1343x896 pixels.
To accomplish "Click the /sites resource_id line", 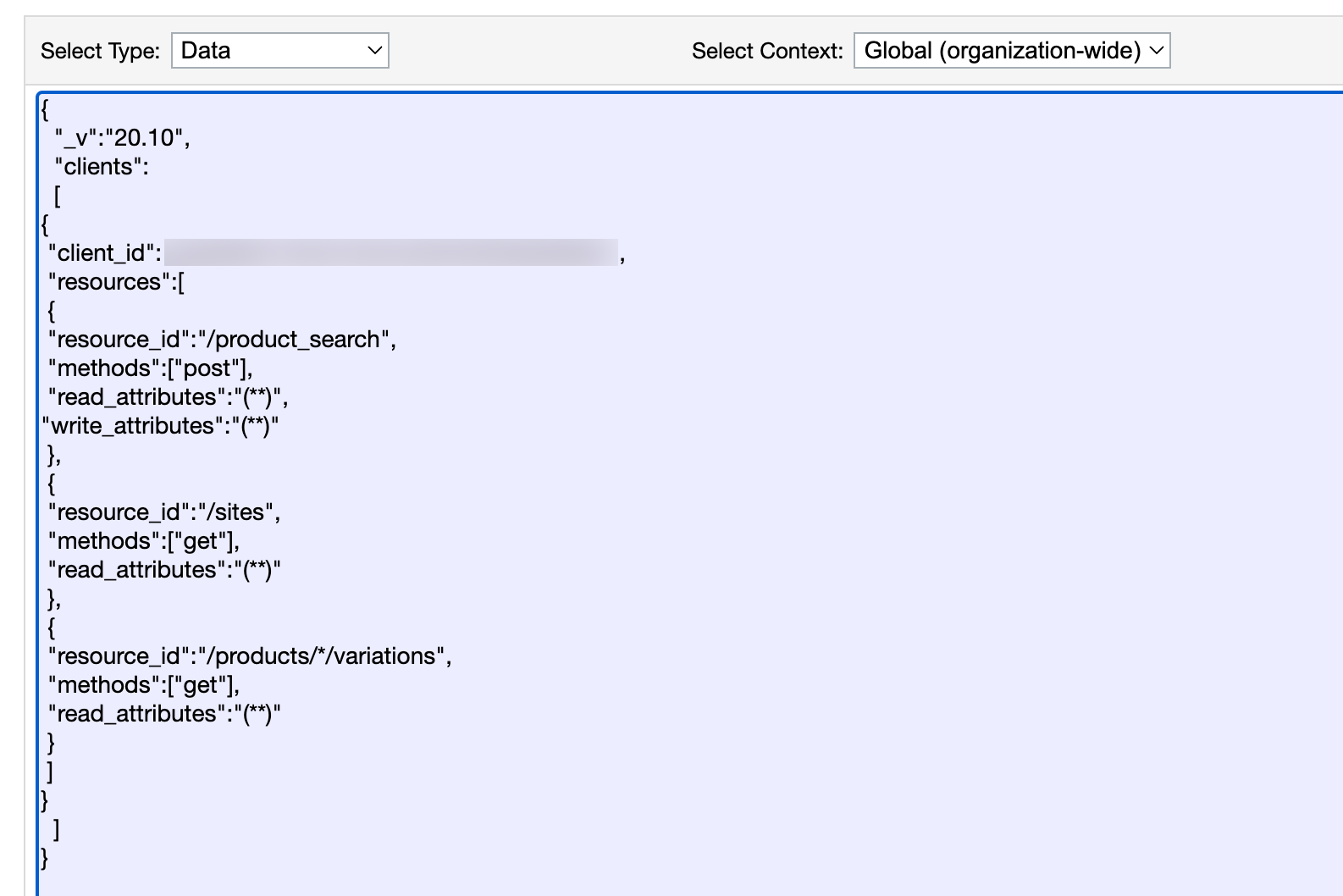I will [x=163, y=512].
